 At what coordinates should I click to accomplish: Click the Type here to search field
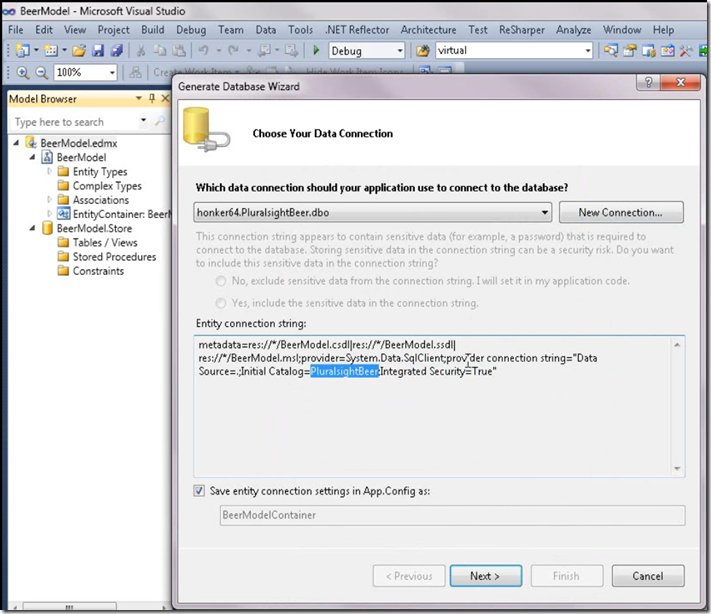pos(75,122)
